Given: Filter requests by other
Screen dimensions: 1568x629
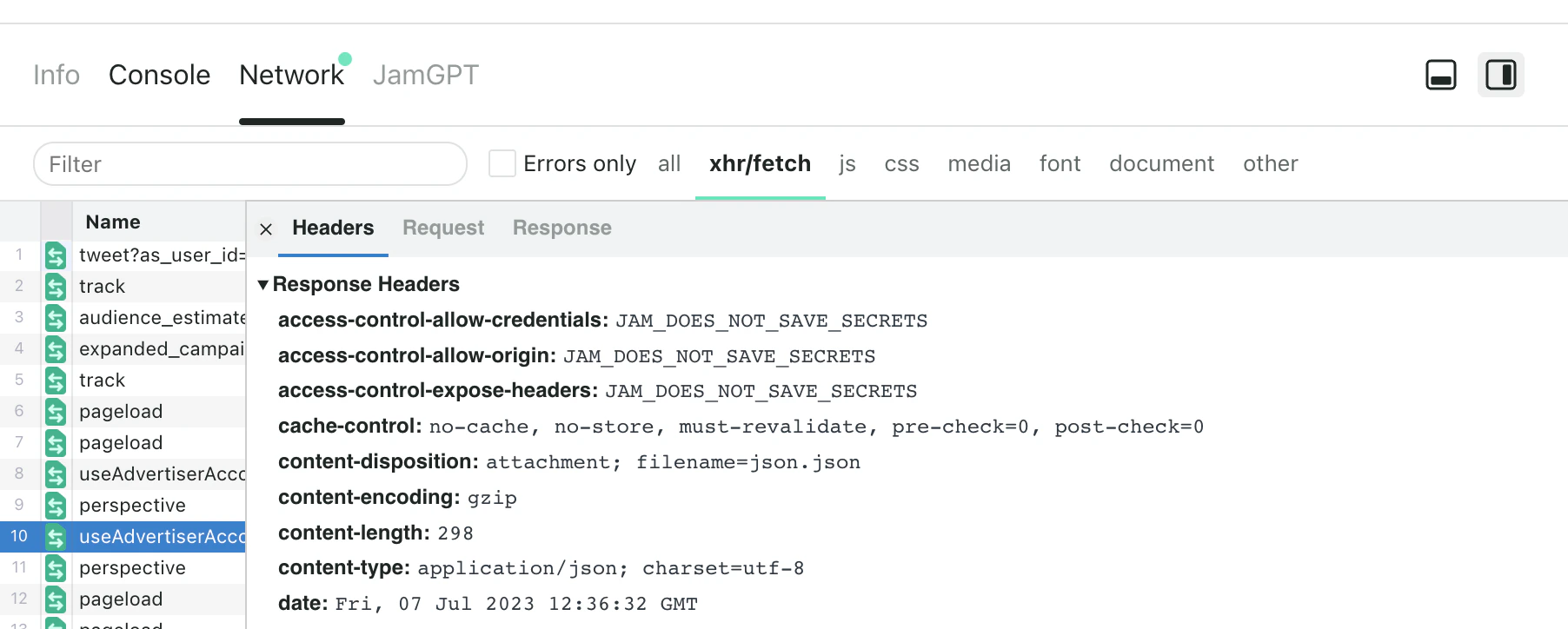Looking at the screenshot, I should [1270, 163].
